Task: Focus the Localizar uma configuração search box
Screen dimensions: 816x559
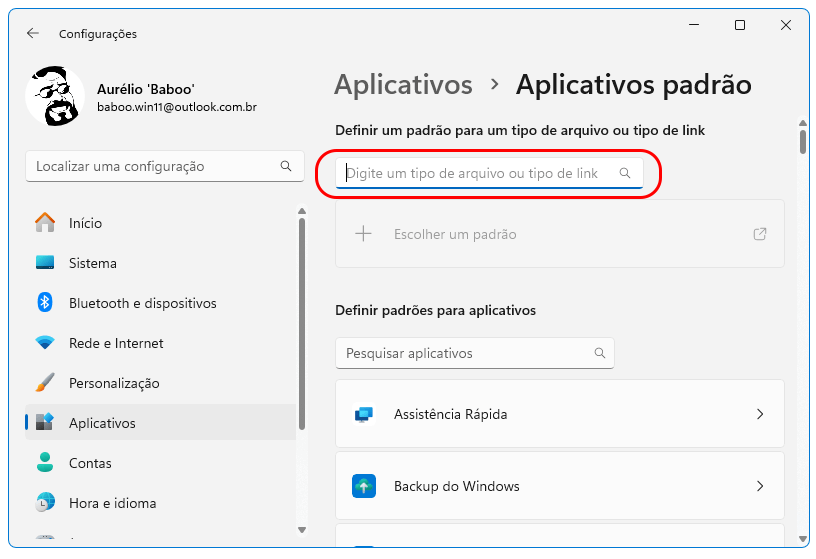Action: point(164,167)
